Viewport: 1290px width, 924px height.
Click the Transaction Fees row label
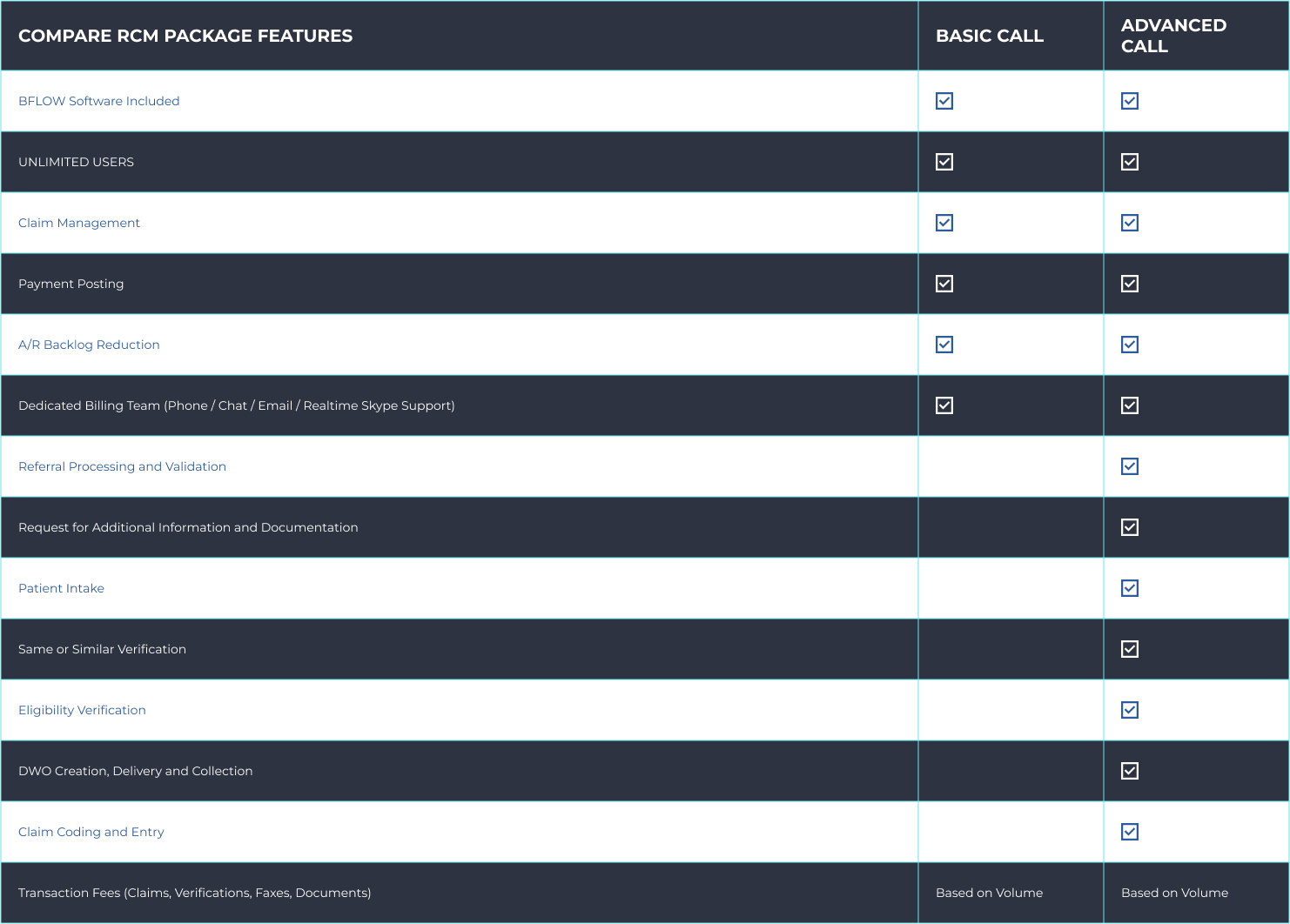(195, 893)
